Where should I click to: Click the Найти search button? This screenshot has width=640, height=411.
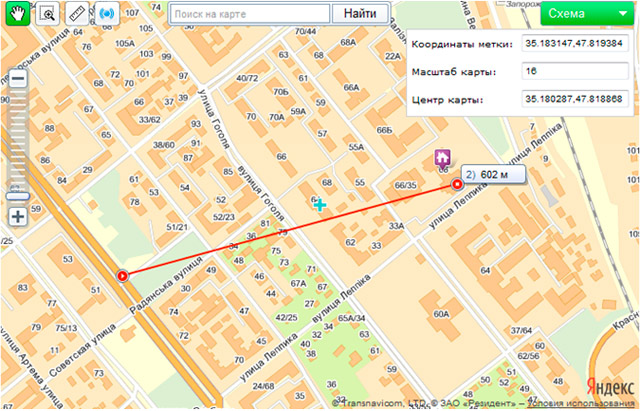[360, 14]
